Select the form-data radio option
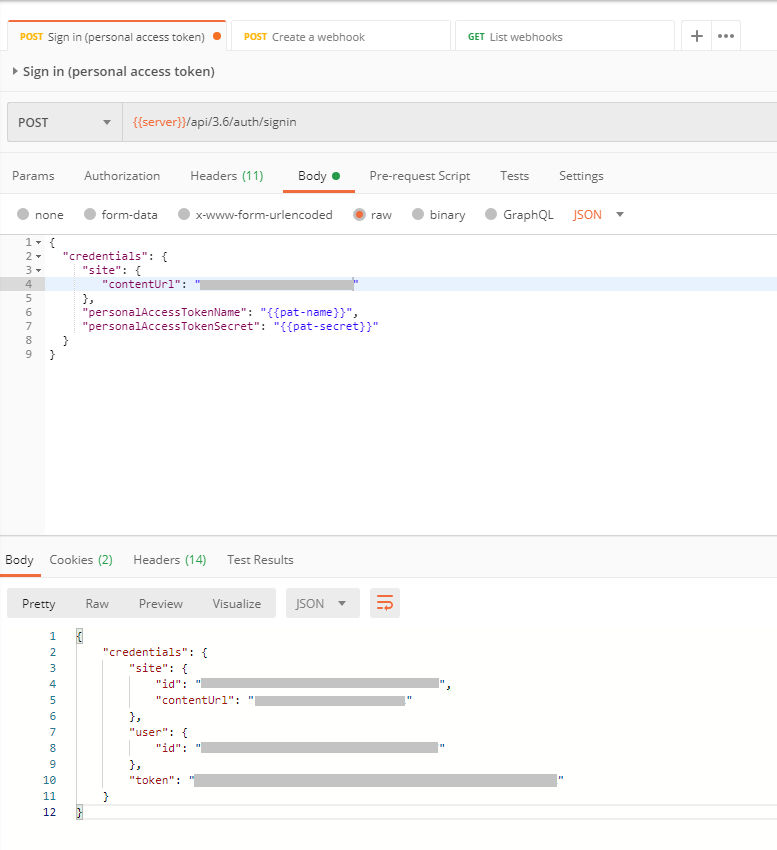 [90, 215]
